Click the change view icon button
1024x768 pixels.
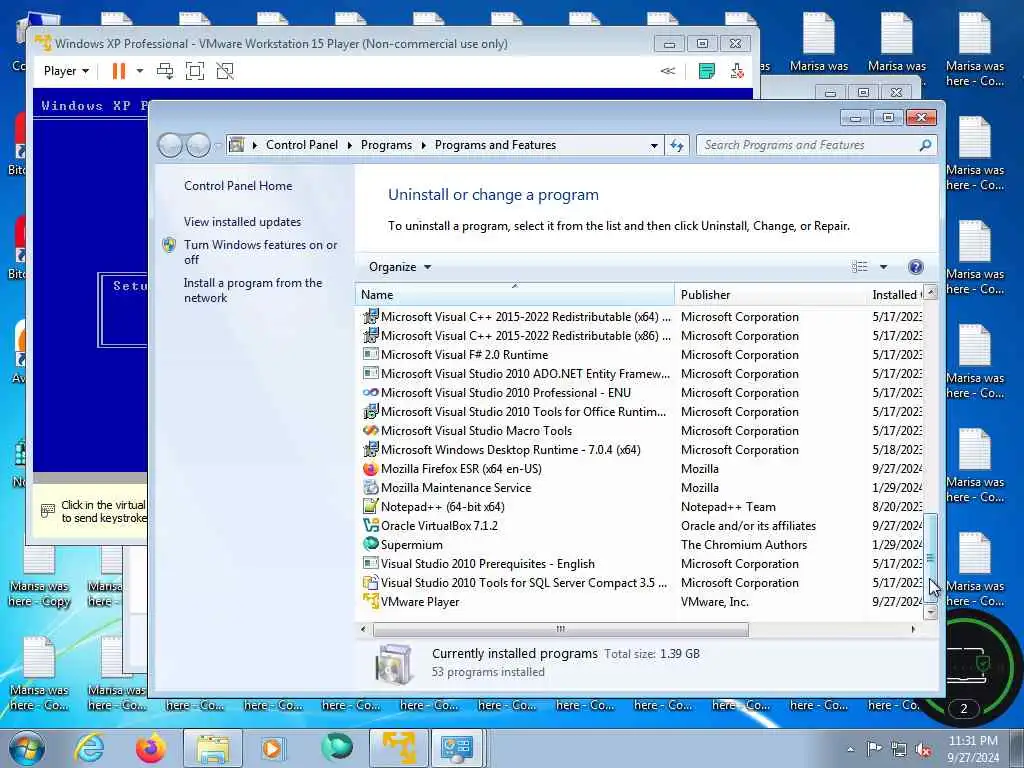coord(859,266)
